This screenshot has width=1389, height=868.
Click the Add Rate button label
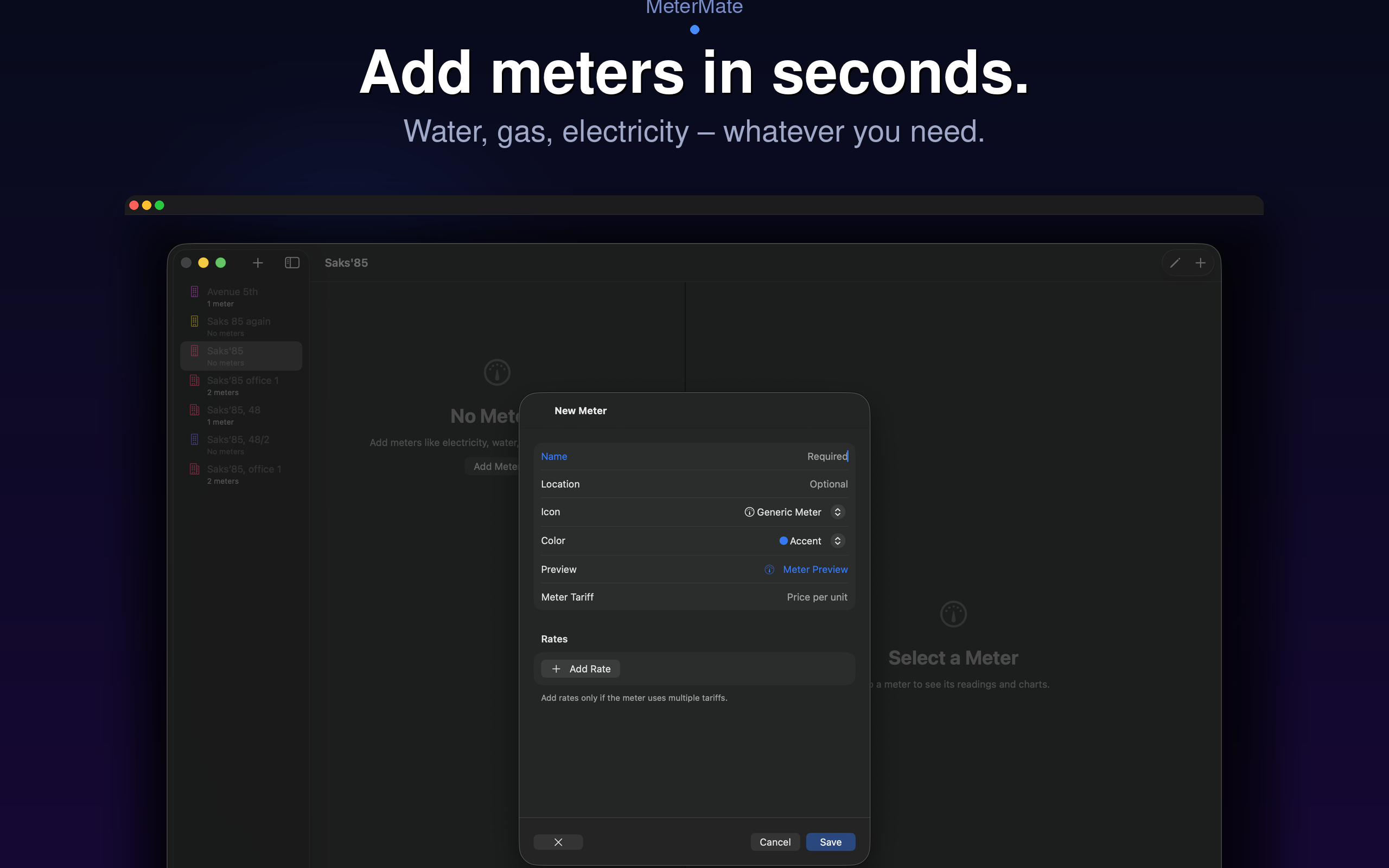pyautogui.click(x=589, y=669)
